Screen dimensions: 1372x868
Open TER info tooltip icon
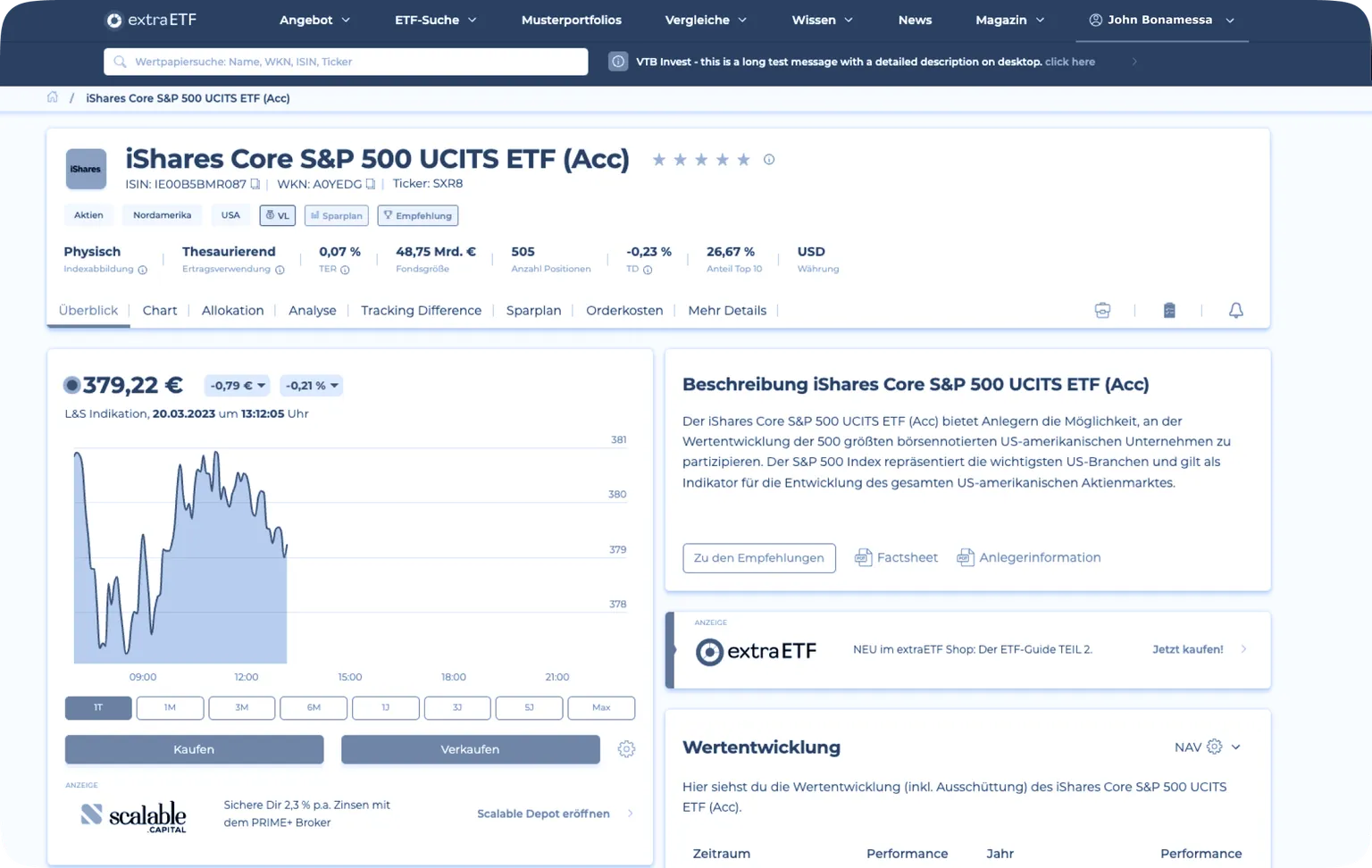345,270
